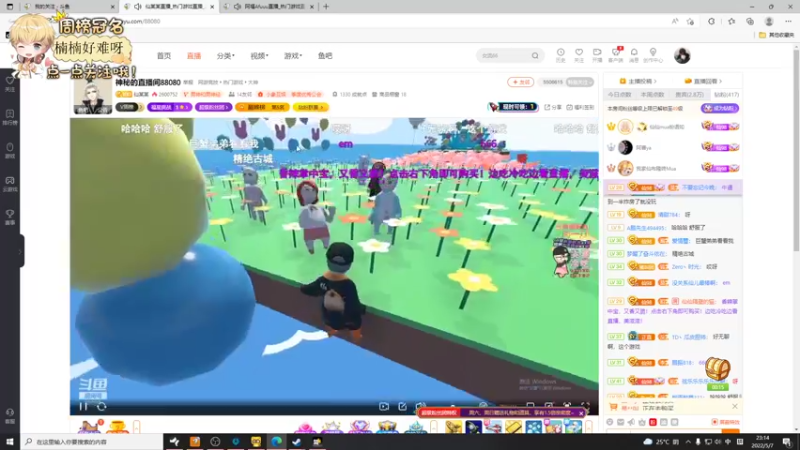Open a new browser tab
This screenshot has width=800, height=450.
pyautogui.click(x=326, y=7)
